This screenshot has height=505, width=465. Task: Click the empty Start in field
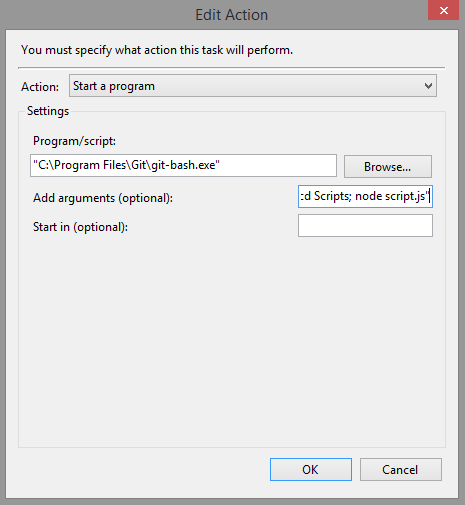point(365,226)
